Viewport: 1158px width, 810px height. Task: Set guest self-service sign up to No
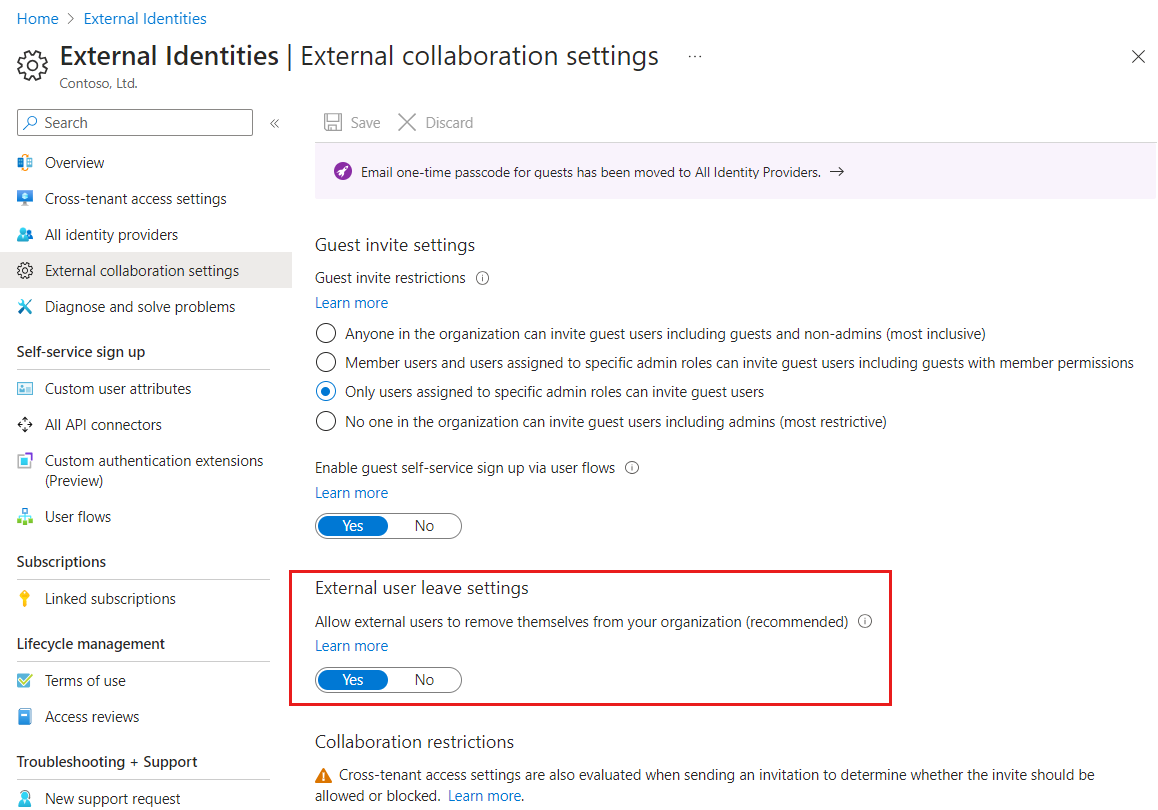click(x=425, y=526)
